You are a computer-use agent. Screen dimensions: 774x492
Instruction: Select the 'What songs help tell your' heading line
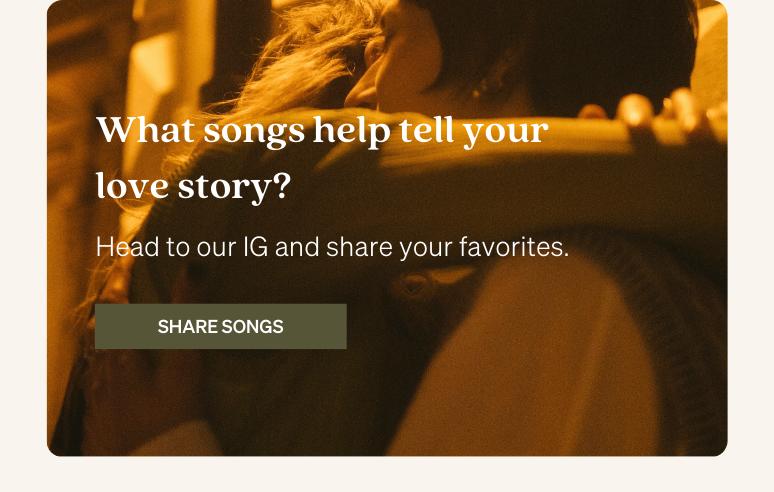[322, 130]
